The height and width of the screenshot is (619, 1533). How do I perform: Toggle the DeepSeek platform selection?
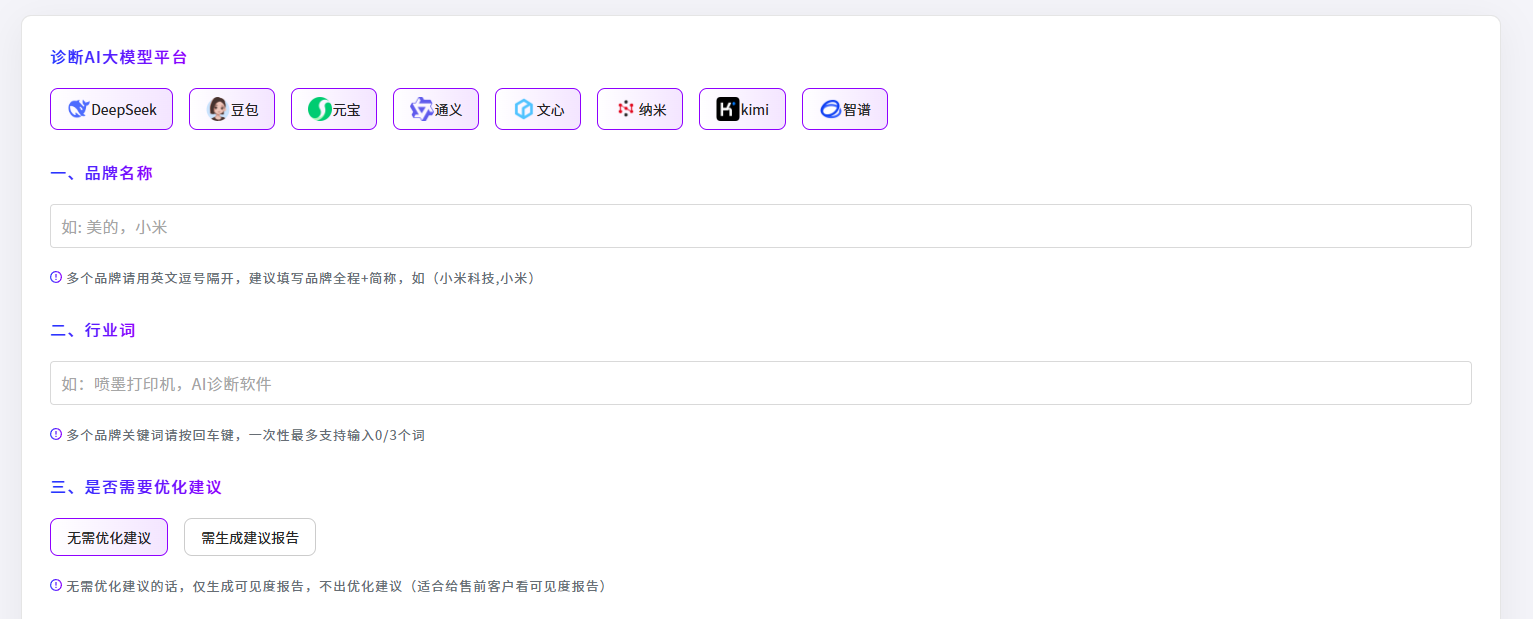point(111,109)
